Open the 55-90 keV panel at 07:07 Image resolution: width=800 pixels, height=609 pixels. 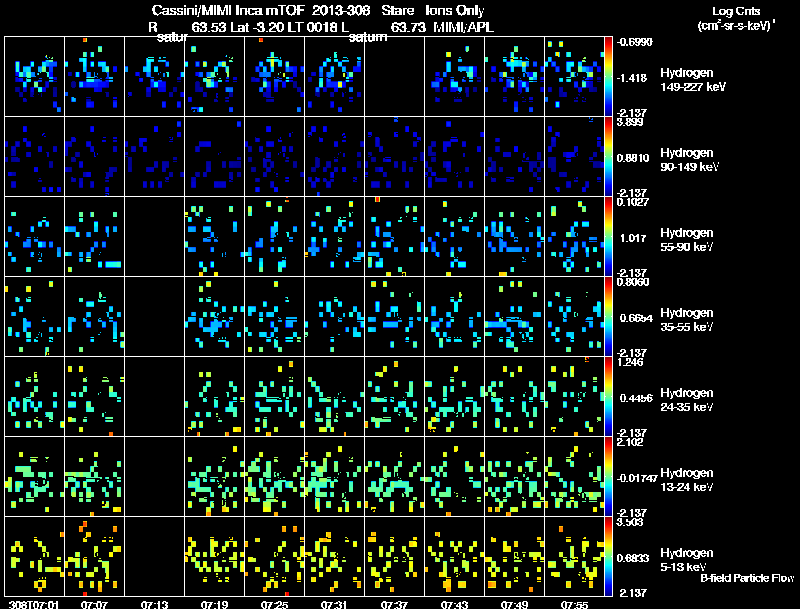tap(94, 237)
